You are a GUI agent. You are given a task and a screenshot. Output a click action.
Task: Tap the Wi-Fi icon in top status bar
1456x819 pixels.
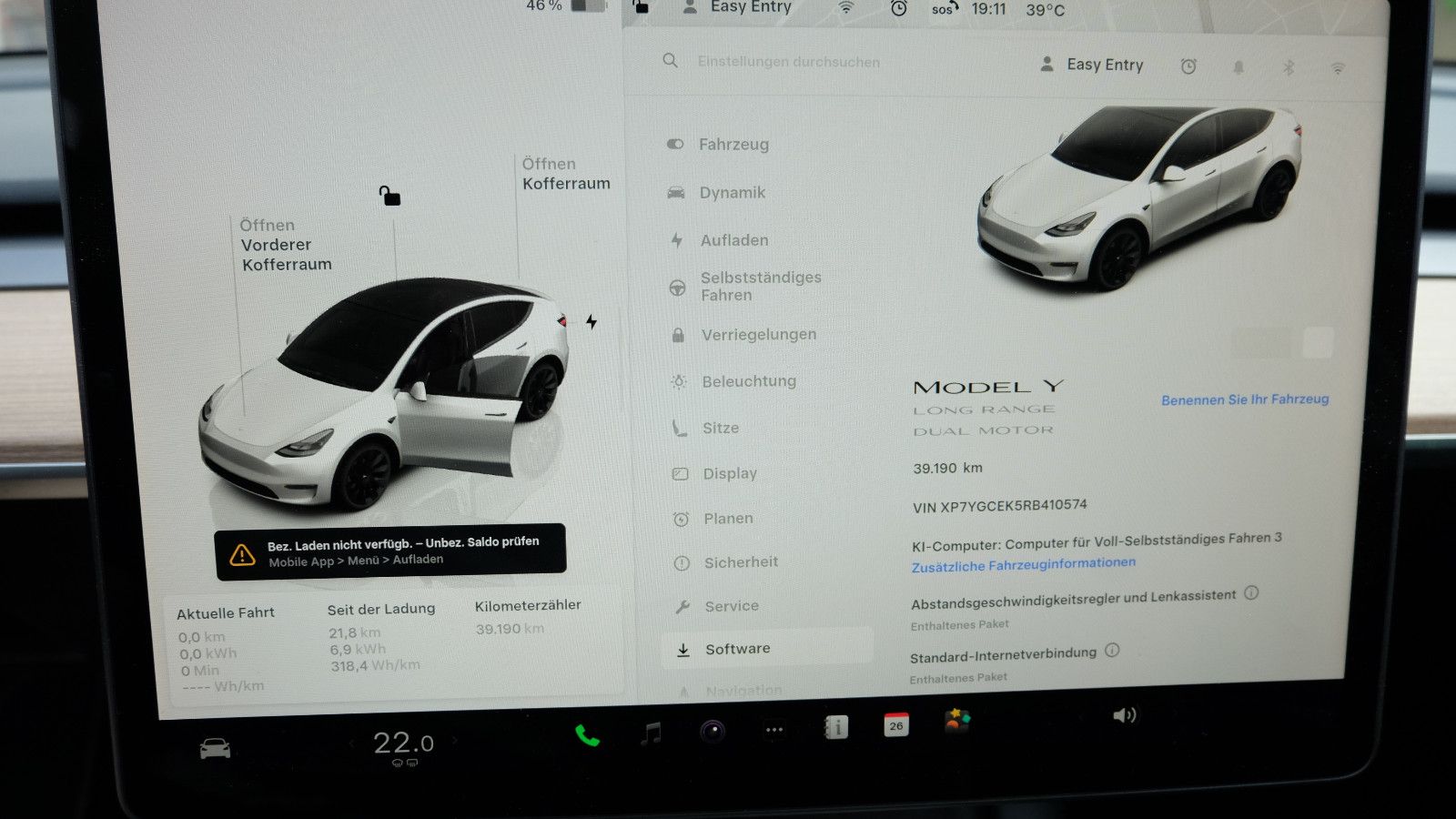point(846,8)
